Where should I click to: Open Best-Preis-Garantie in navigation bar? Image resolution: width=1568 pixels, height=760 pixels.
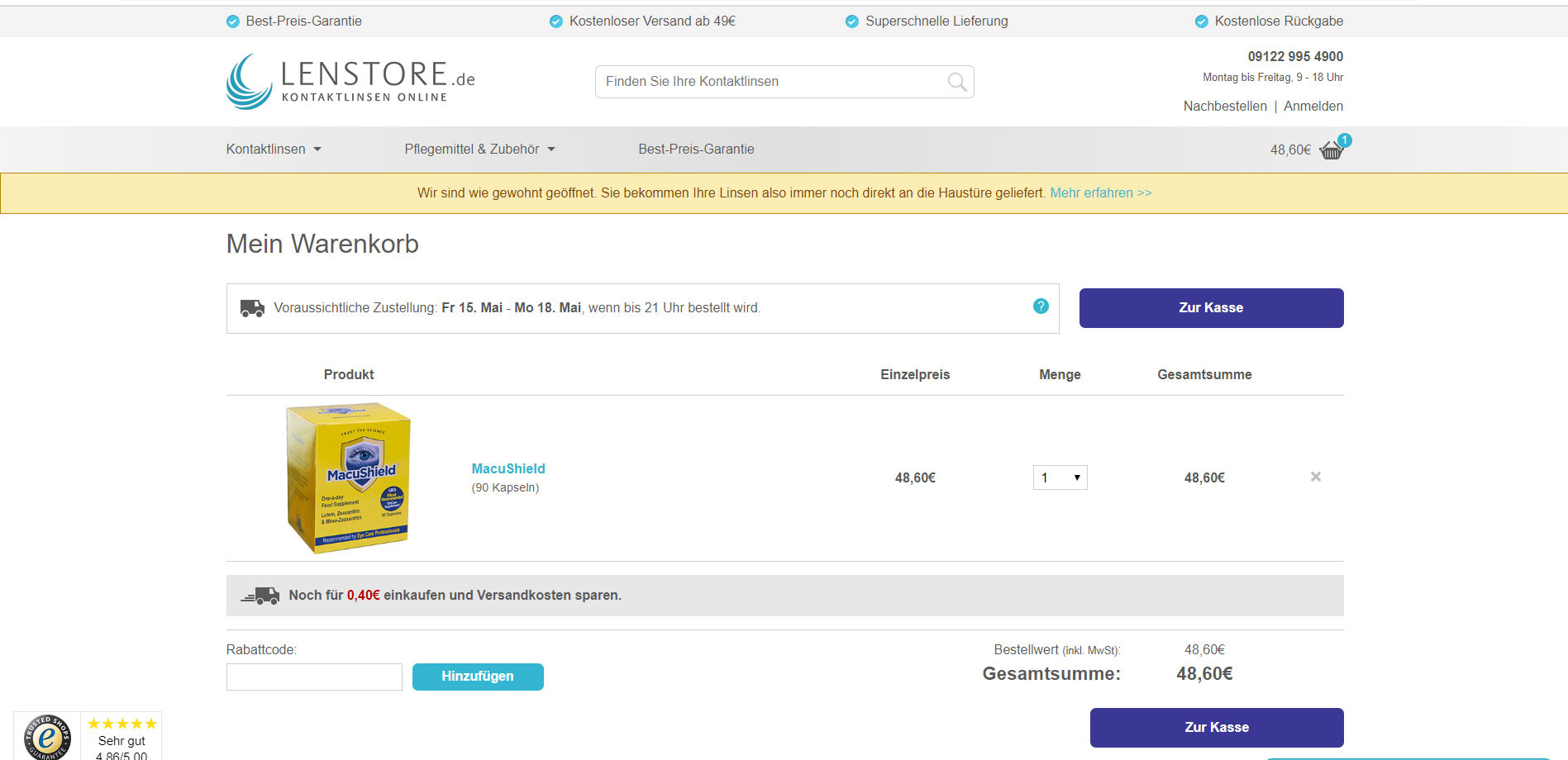(x=696, y=150)
